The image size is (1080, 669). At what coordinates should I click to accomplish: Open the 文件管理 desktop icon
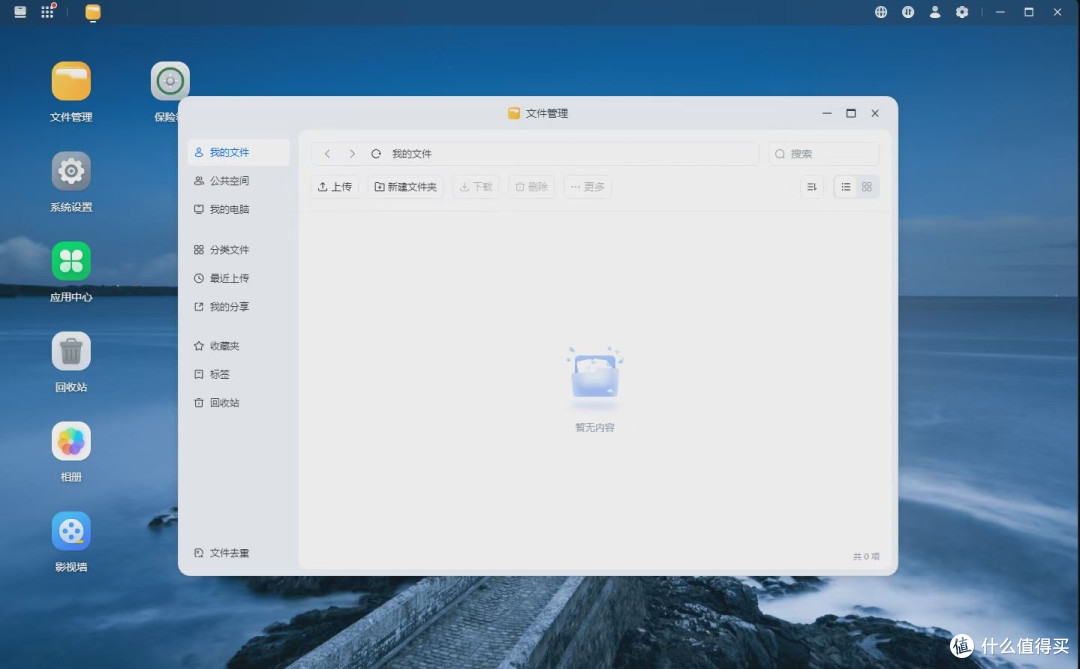point(71,81)
